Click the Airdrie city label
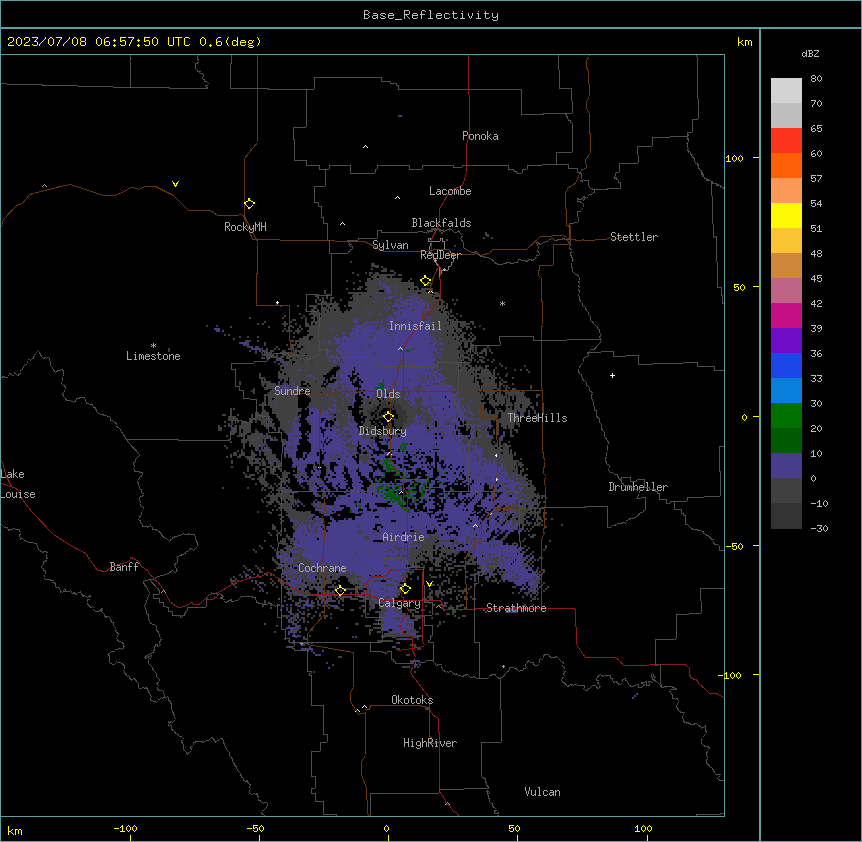Image resolution: width=862 pixels, height=842 pixels. (x=404, y=537)
